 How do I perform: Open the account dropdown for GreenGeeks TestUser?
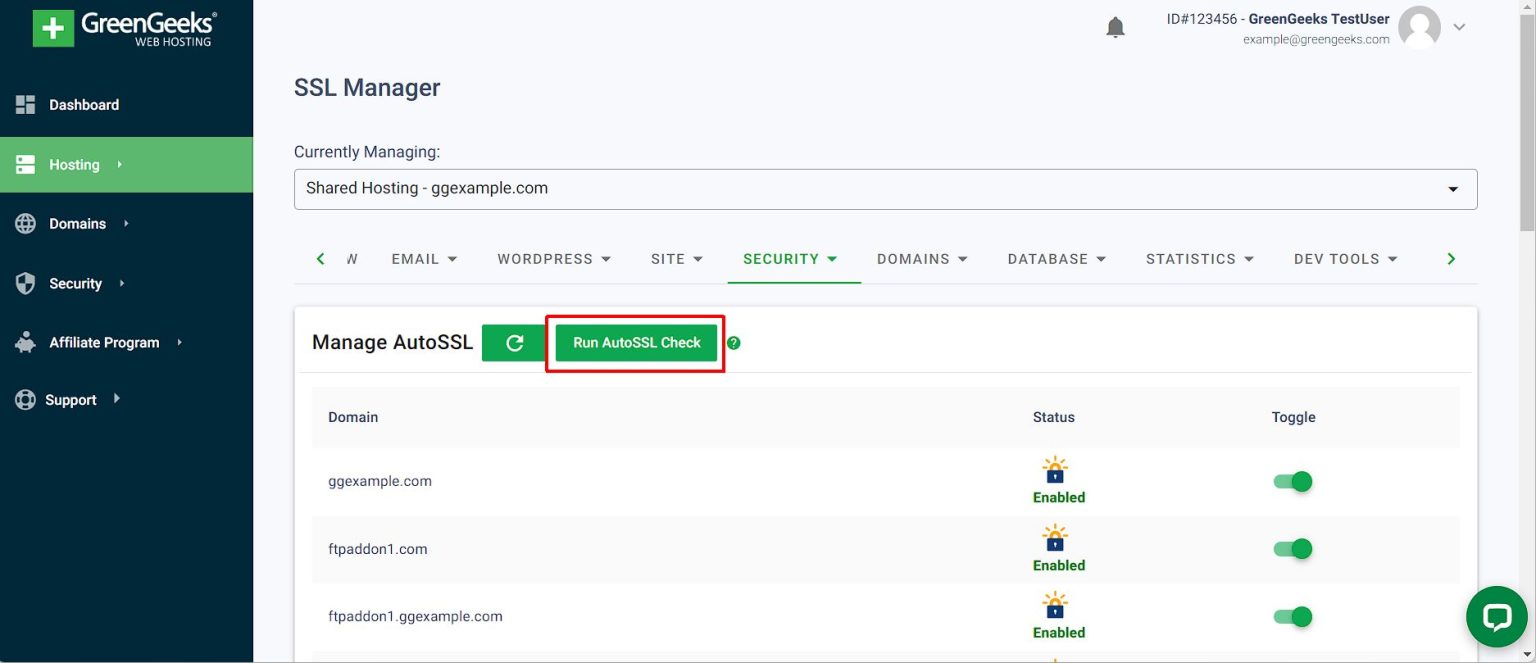[1459, 27]
